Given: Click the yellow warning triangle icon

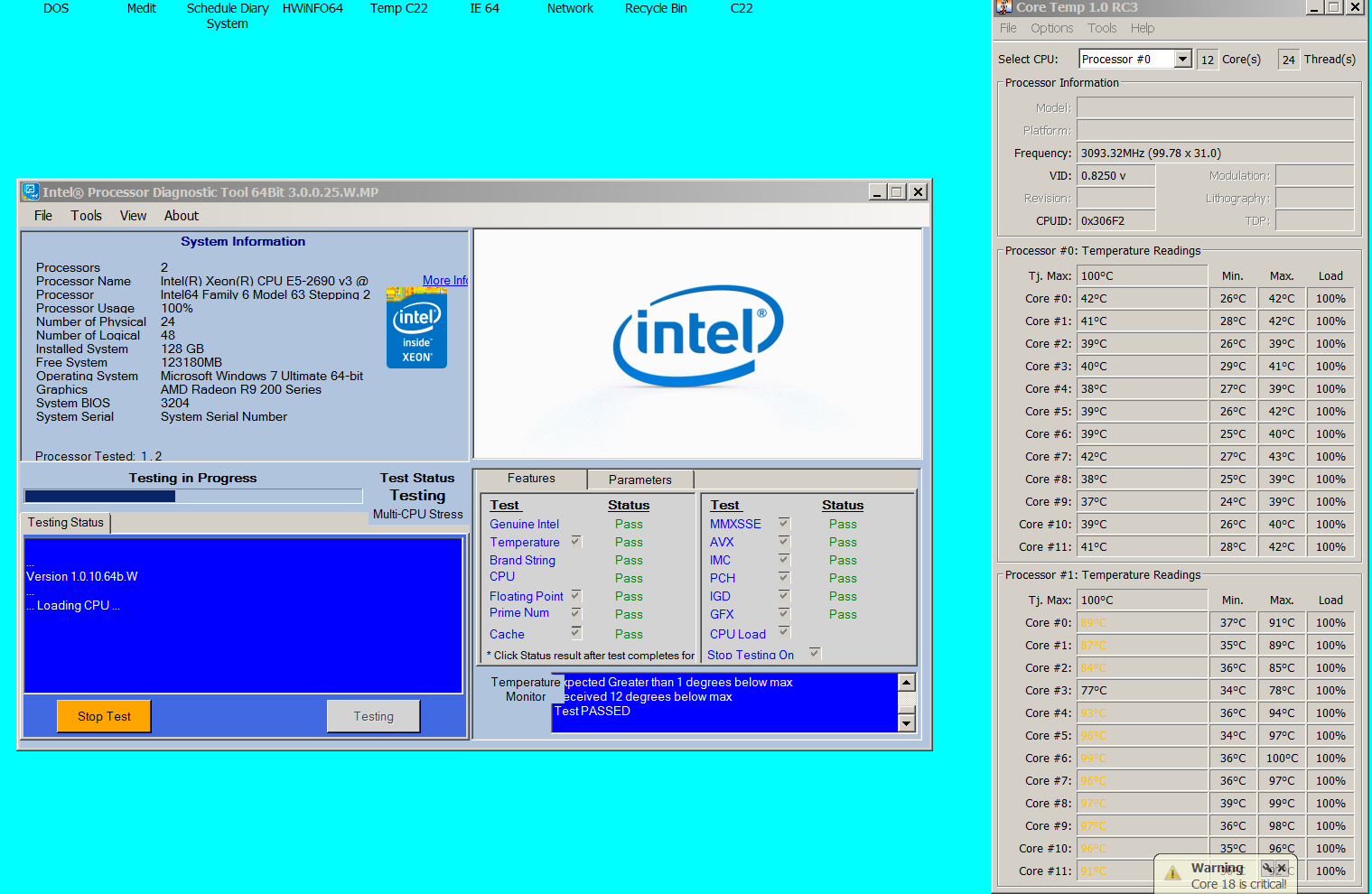Looking at the screenshot, I should (1172, 872).
